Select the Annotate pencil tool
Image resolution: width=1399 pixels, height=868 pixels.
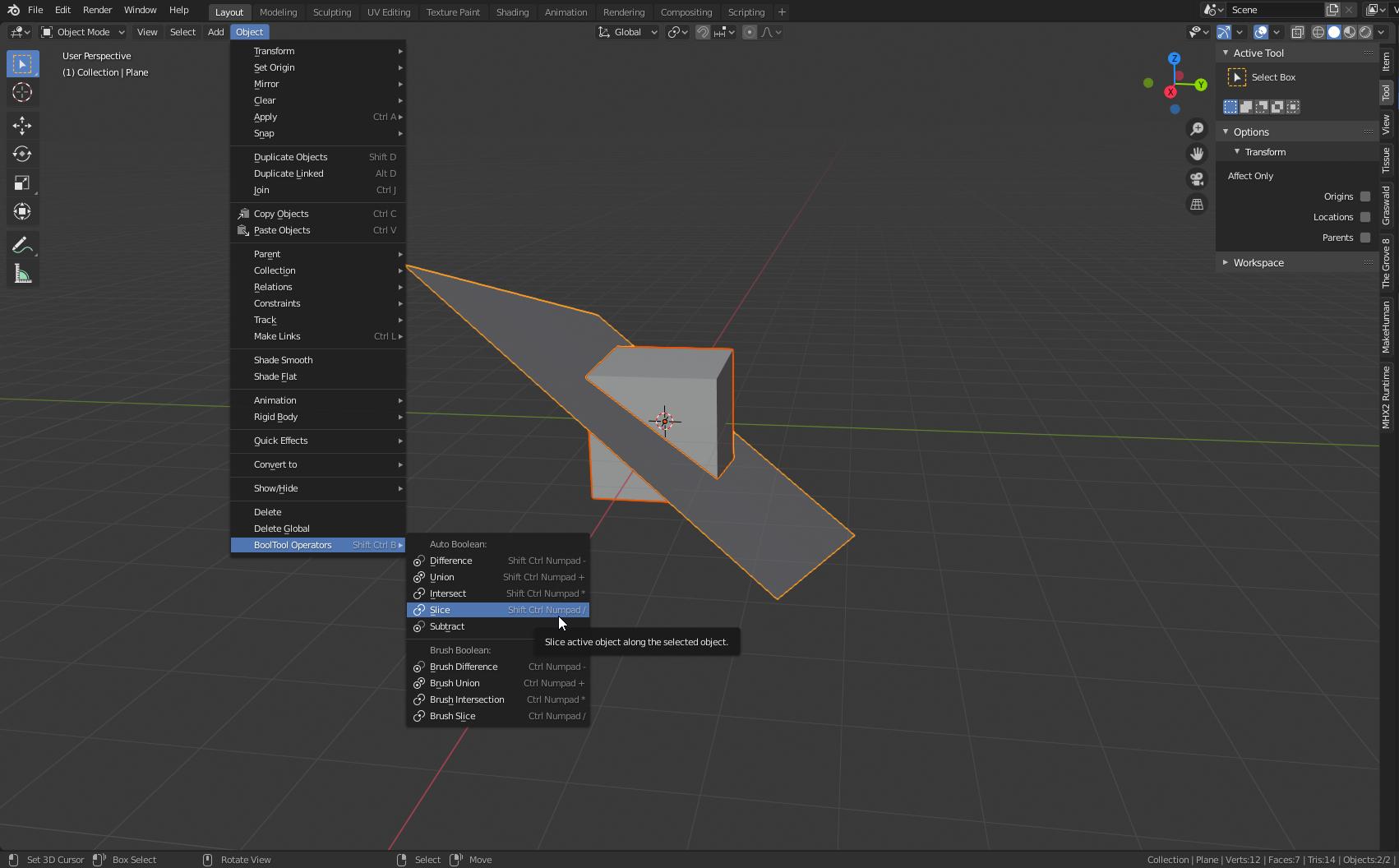tap(22, 246)
